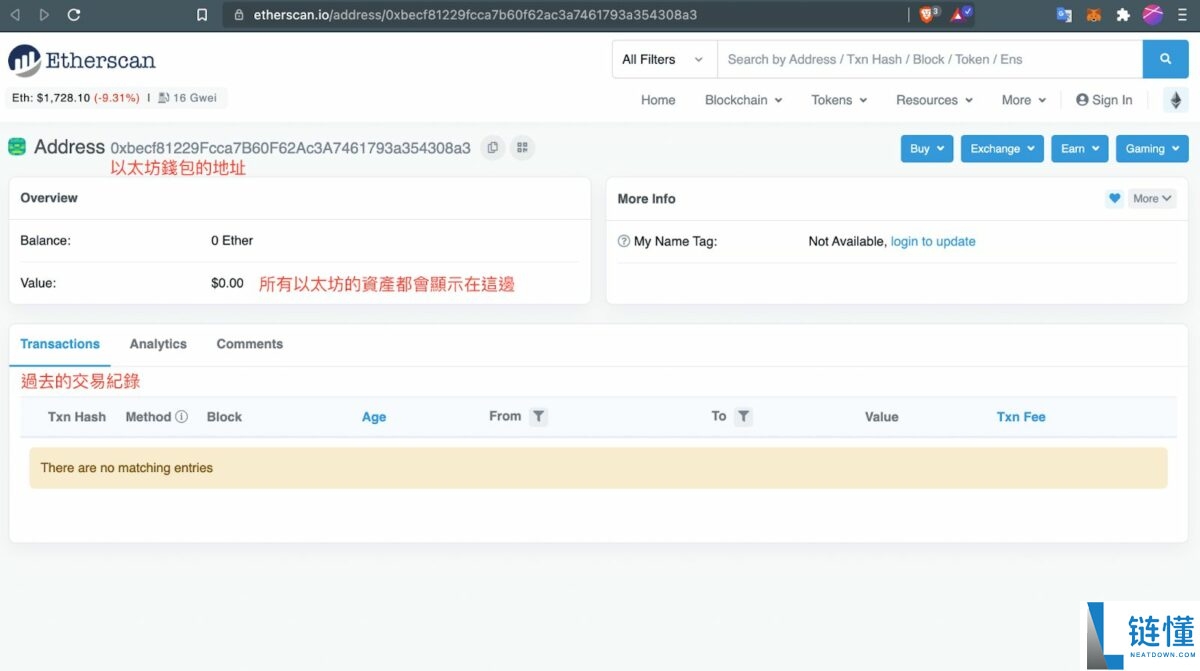
Task: Click the login to update link
Action: (932, 241)
